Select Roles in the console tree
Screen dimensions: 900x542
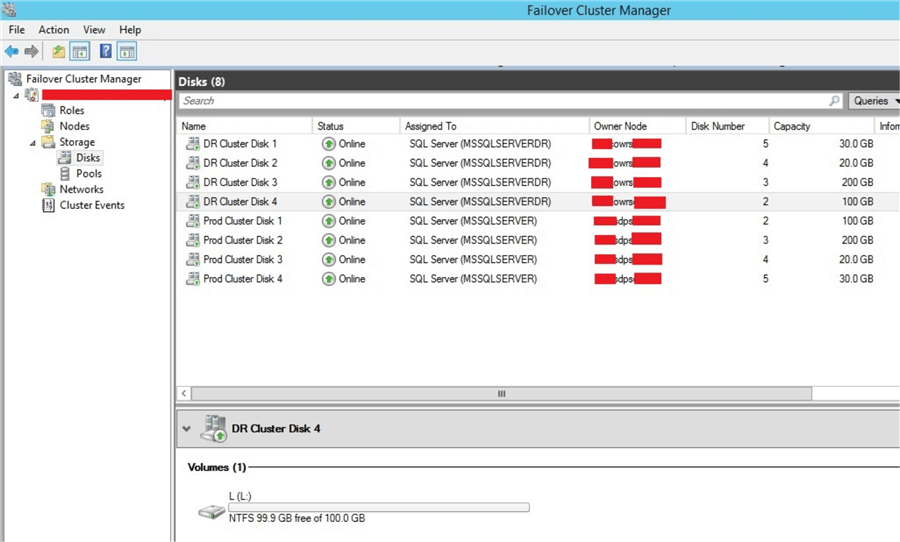coord(72,110)
